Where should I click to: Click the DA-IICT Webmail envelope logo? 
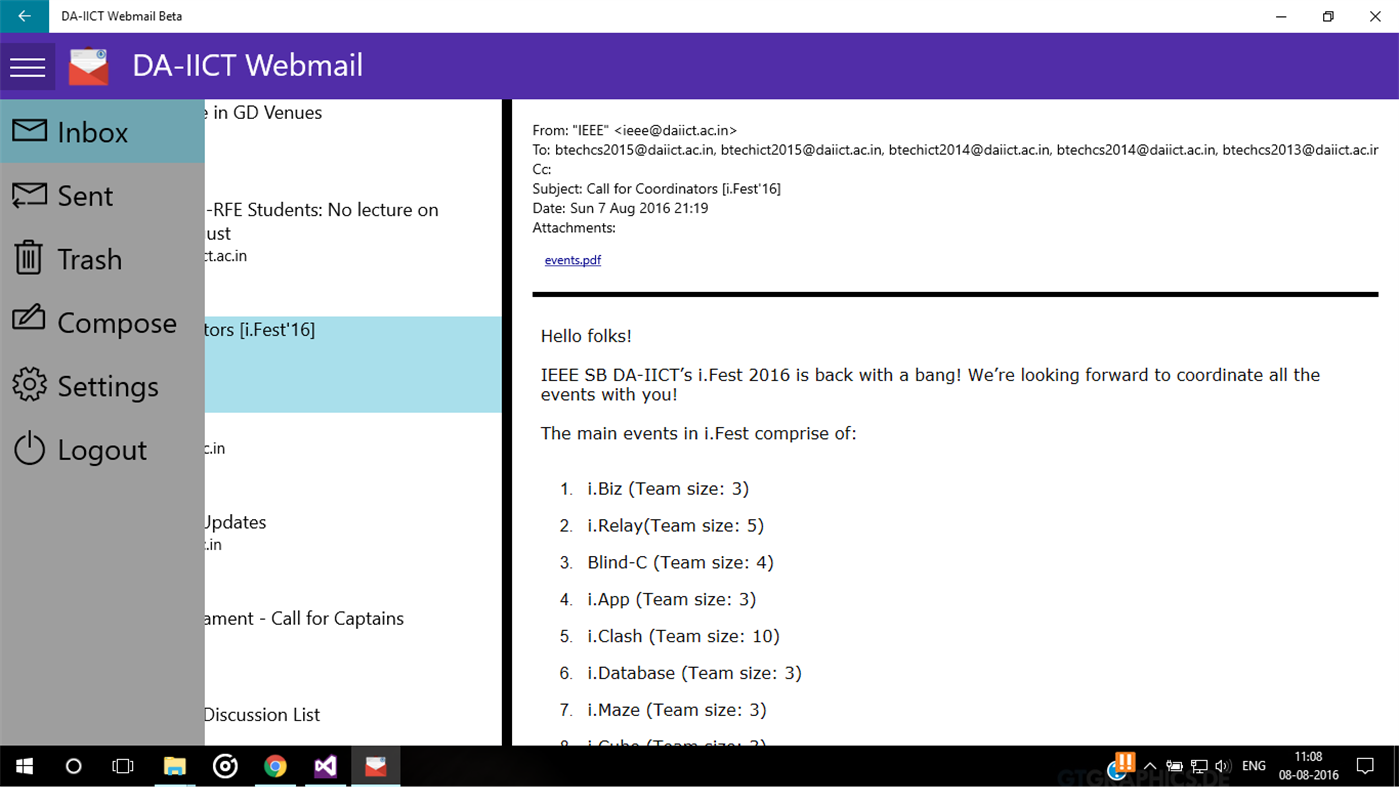pyautogui.click(x=88, y=66)
